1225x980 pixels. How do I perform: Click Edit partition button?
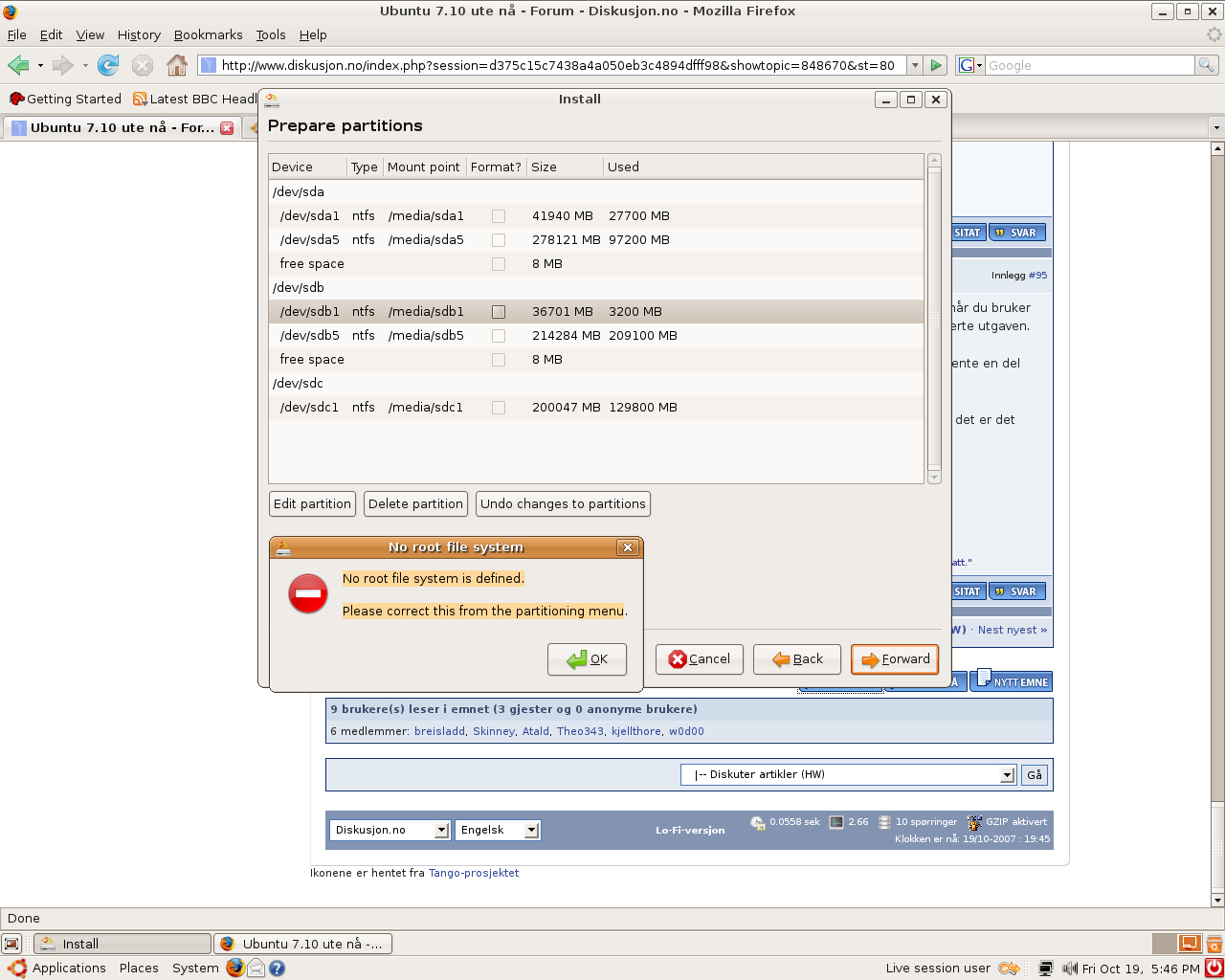click(312, 504)
